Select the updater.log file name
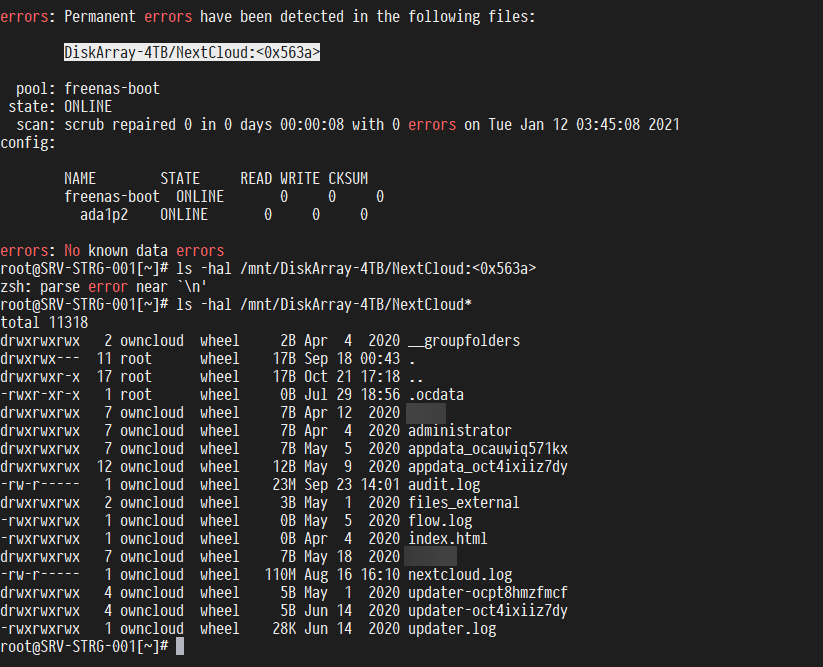The width and height of the screenshot is (823, 667). point(452,629)
